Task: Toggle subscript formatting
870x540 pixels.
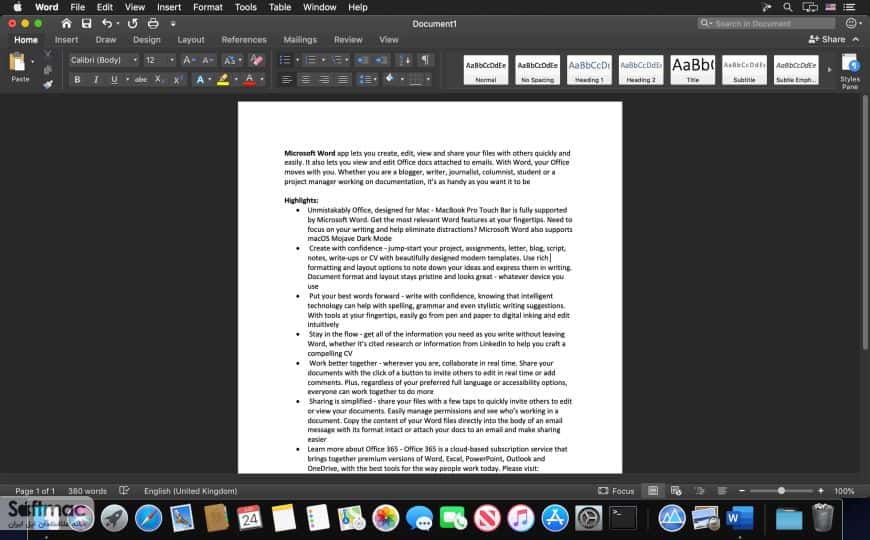Action: point(159,80)
